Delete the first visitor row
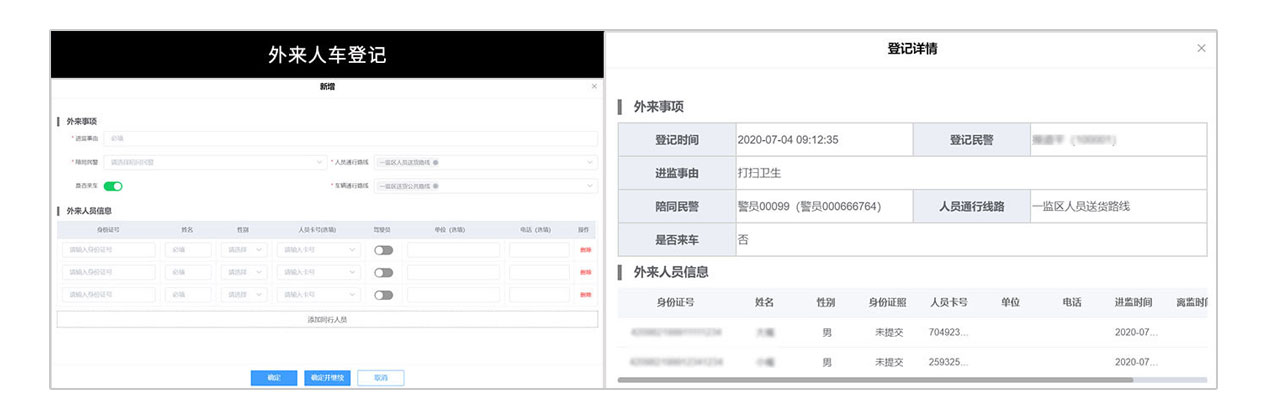This screenshot has width=1270, height=407. 586,250
